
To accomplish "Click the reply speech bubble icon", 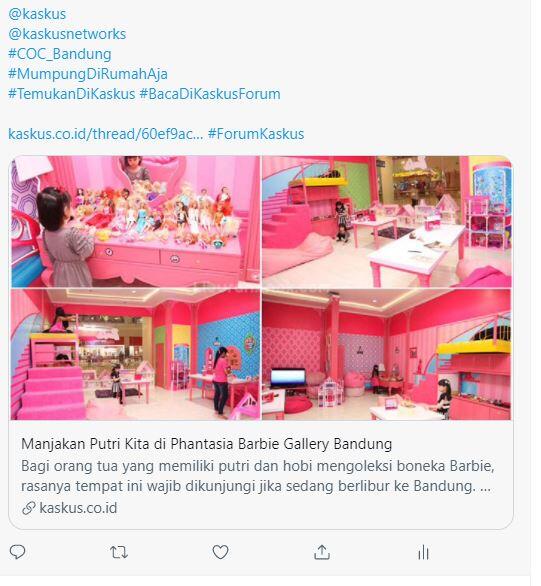I will pos(17,552).
